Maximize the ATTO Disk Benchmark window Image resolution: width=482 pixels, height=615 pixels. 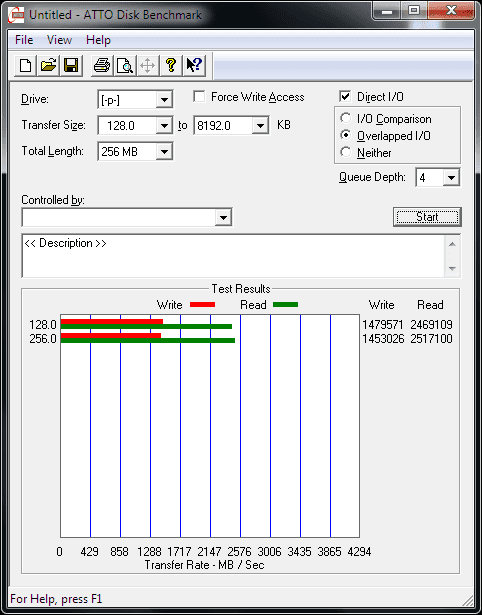pyautogui.click(x=414, y=11)
